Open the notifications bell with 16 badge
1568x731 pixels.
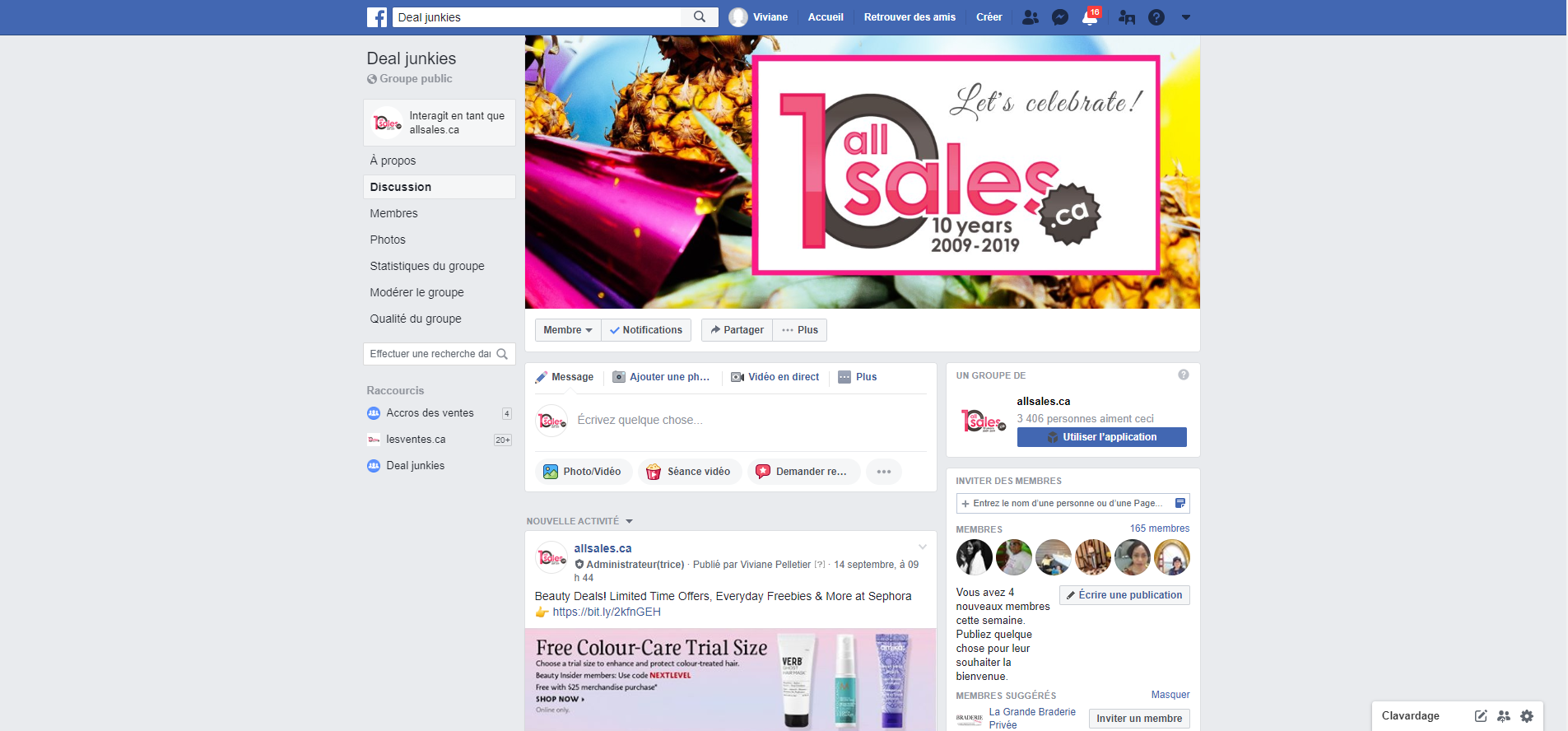click(x=1090, y=17)
